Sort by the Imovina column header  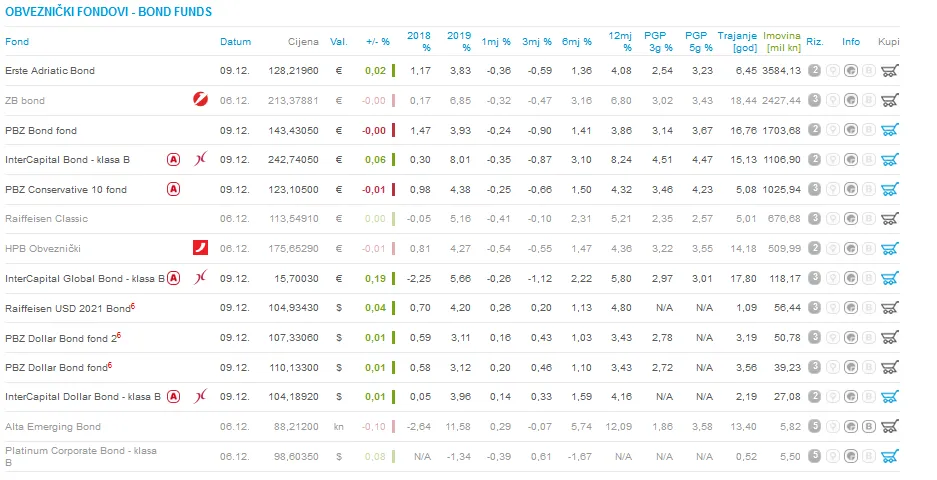[782, 41]
